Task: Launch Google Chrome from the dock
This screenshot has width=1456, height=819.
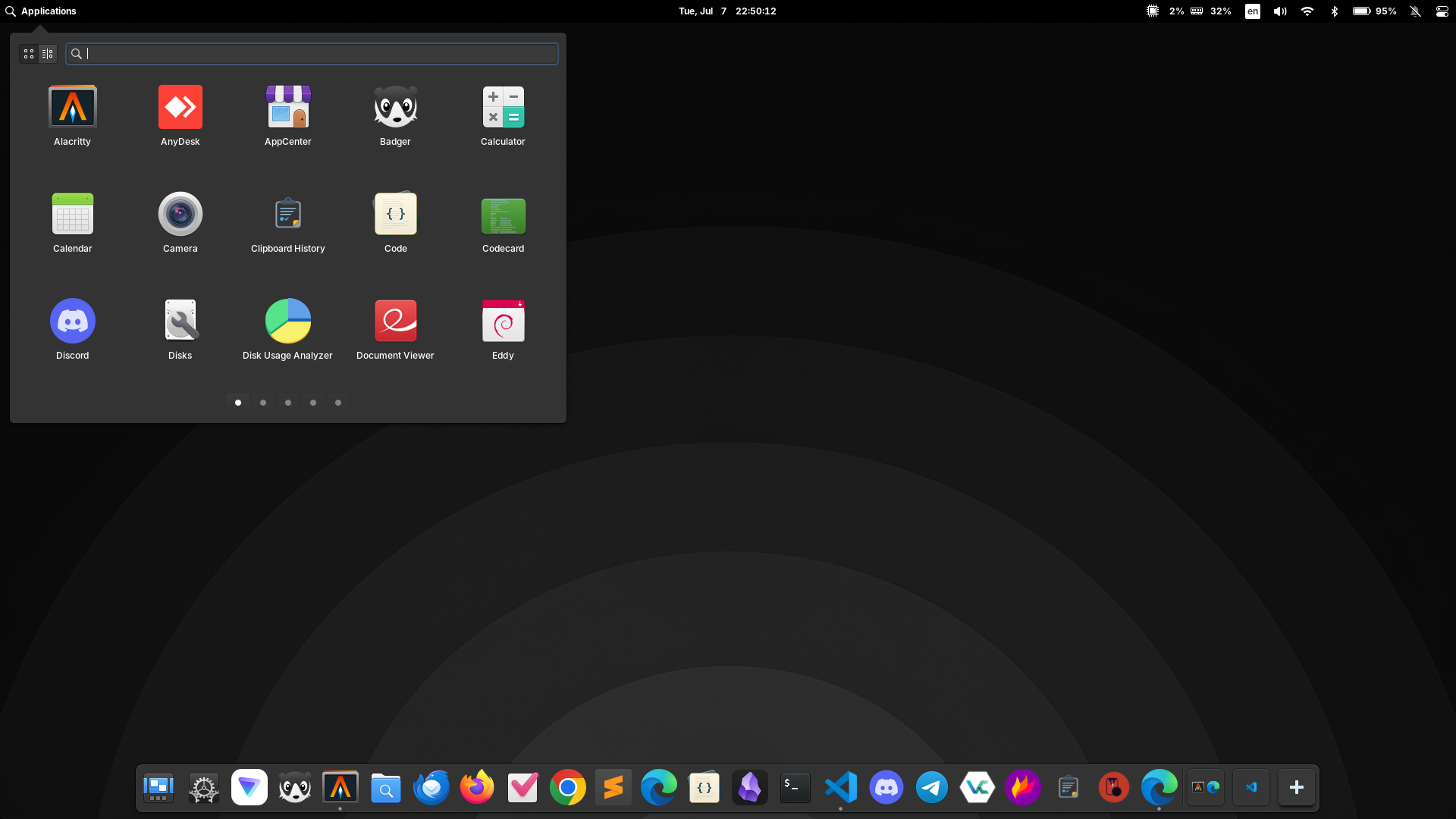Action: point(568,788)
